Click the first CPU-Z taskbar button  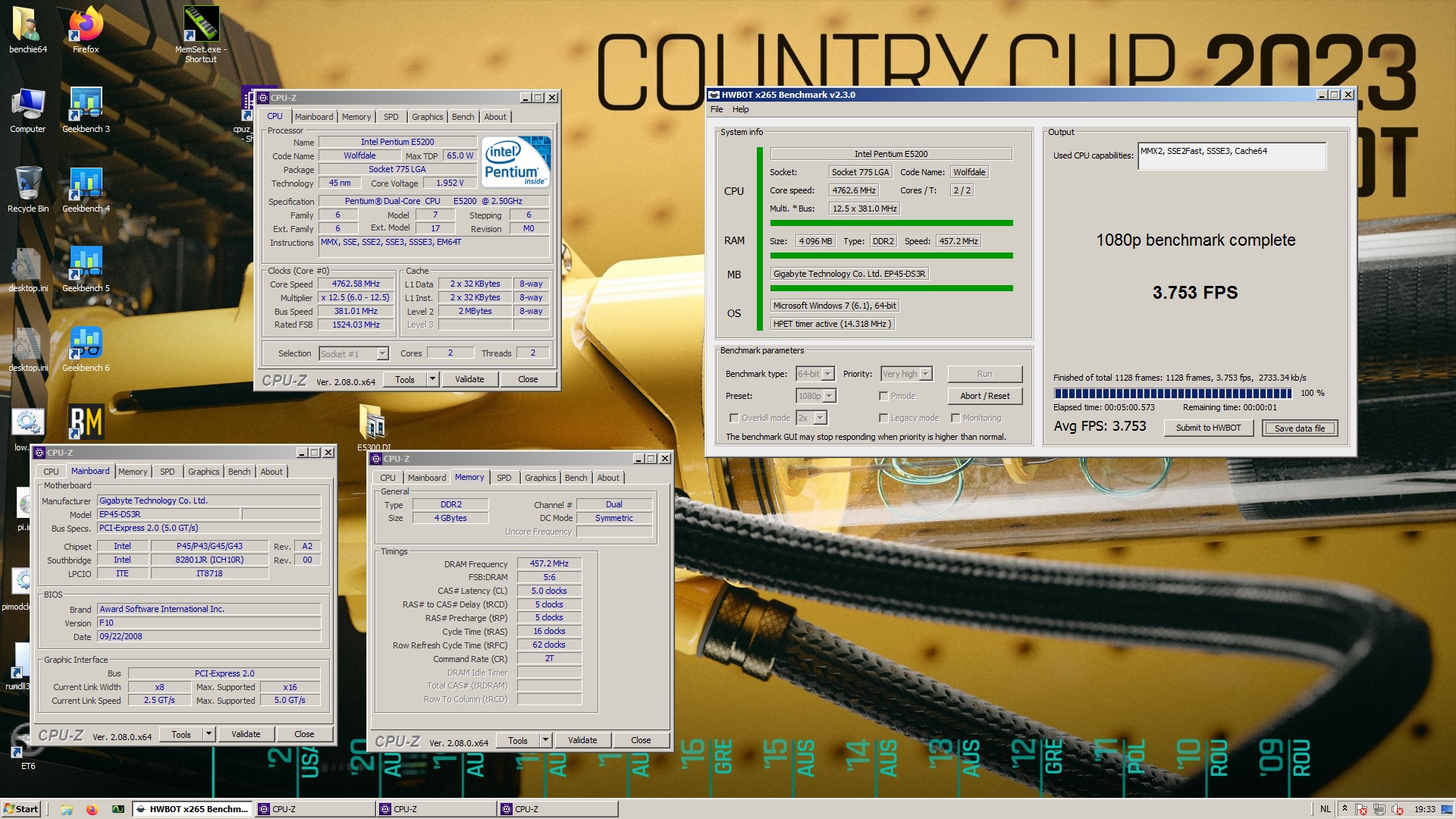(x=314, y=809)
